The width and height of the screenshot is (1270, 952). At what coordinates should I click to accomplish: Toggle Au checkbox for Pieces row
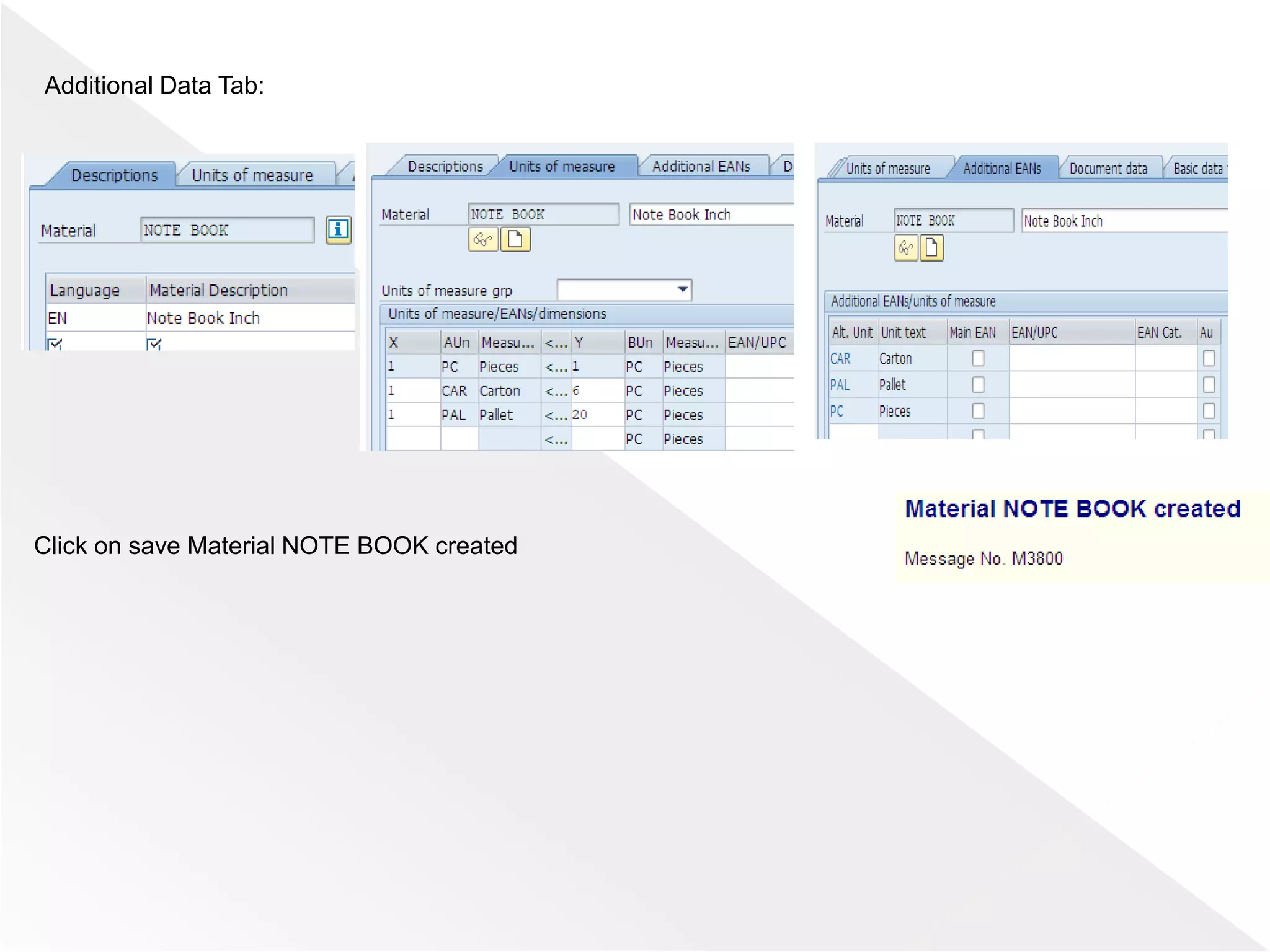tap(1209, 411)
